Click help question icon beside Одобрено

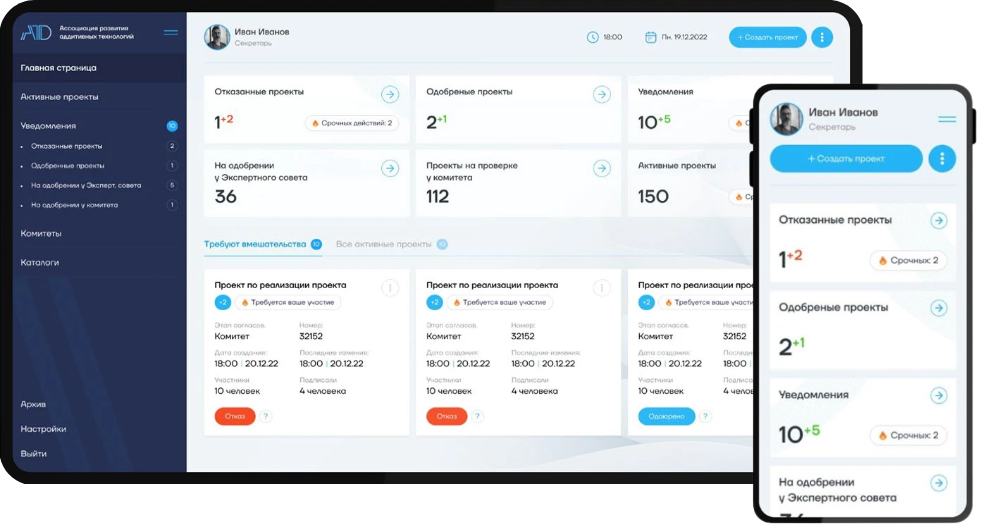point(705,416)
